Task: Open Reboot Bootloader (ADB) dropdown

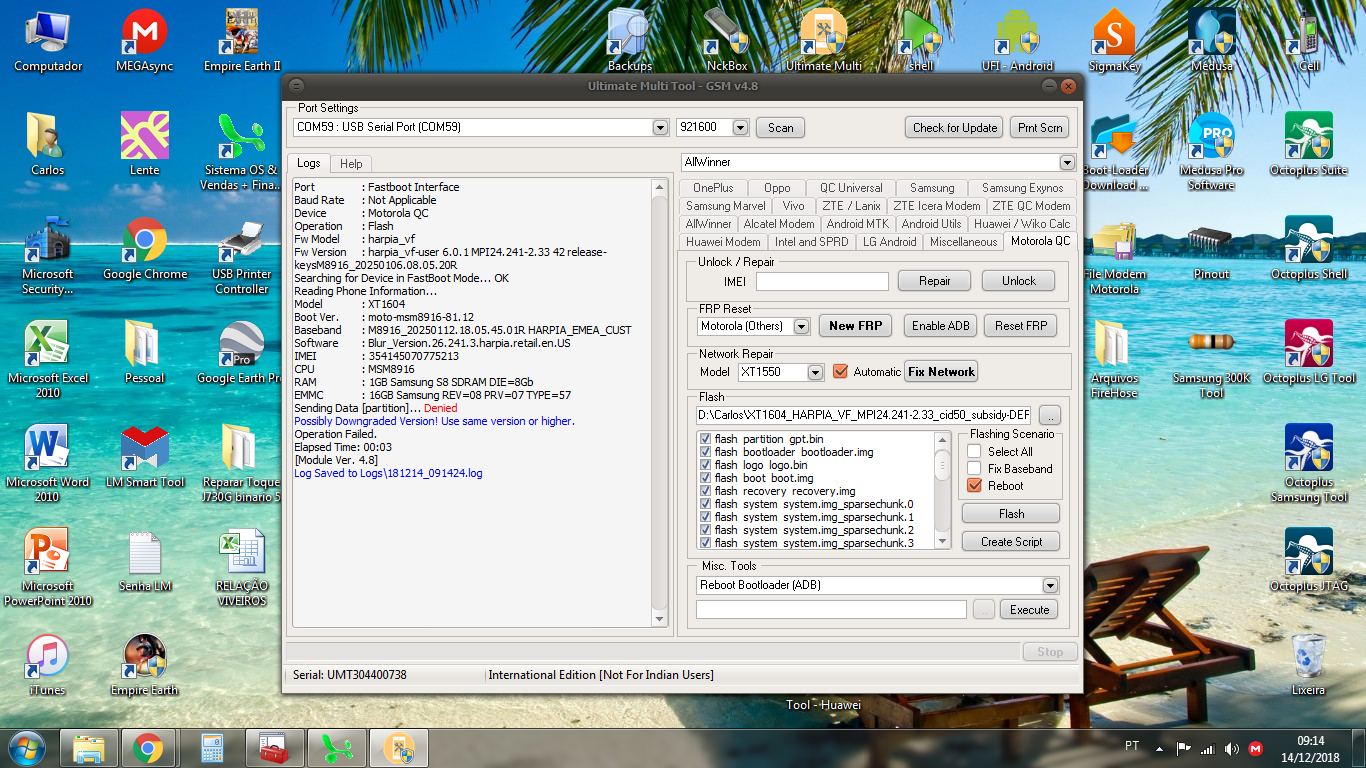Action: (1050, 585)
